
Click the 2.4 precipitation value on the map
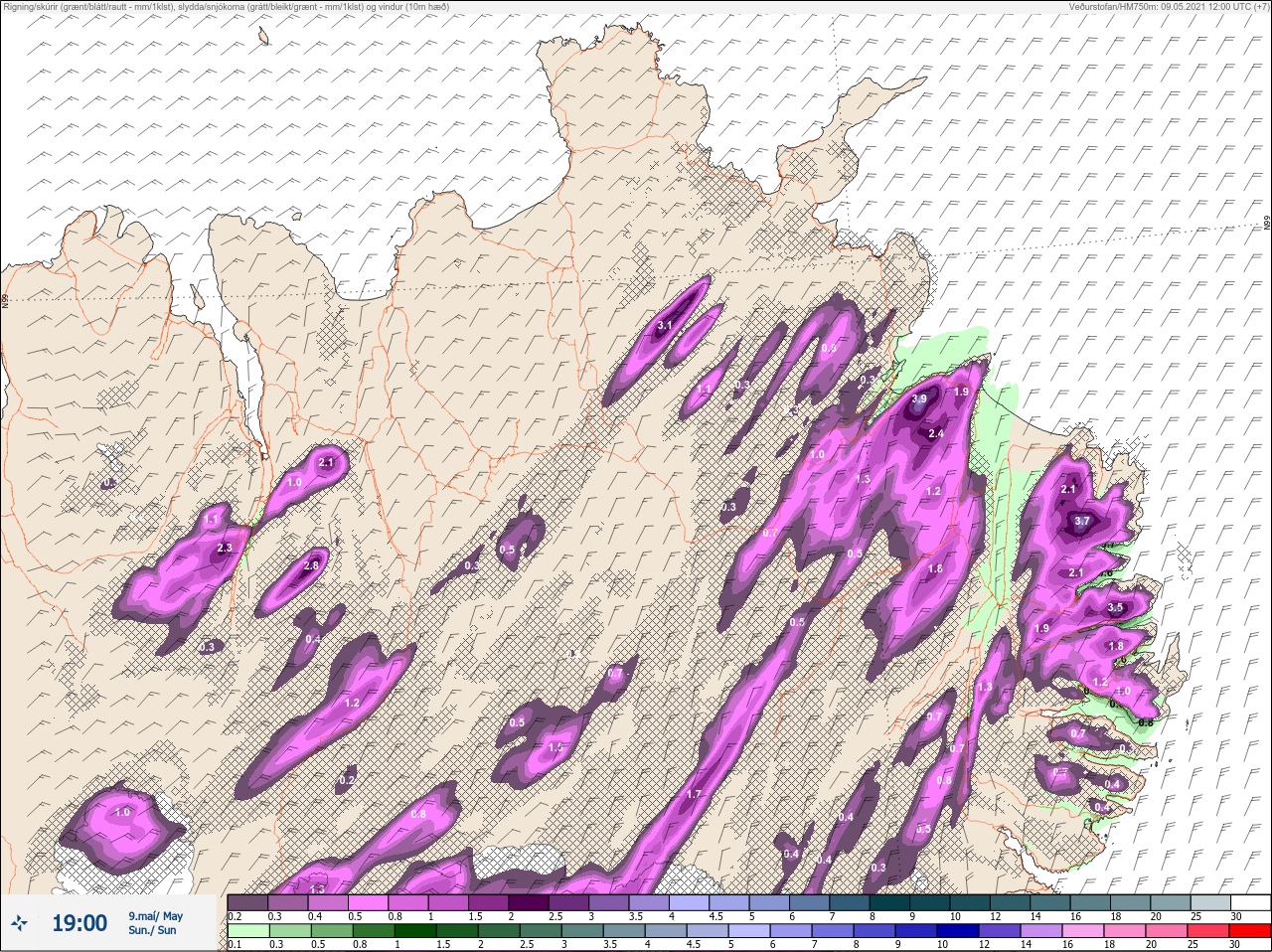click(x=935, y=434)
